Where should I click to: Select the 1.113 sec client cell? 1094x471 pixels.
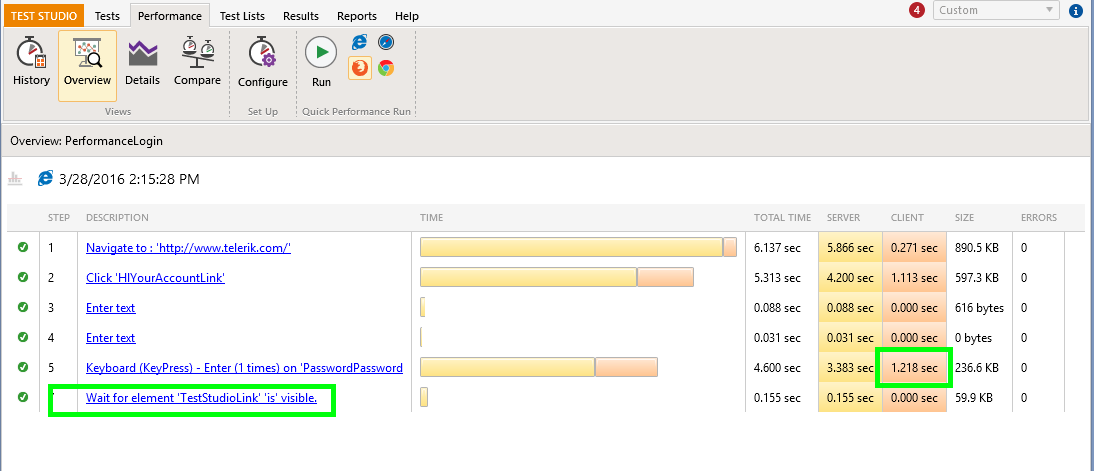click(914, 278)
